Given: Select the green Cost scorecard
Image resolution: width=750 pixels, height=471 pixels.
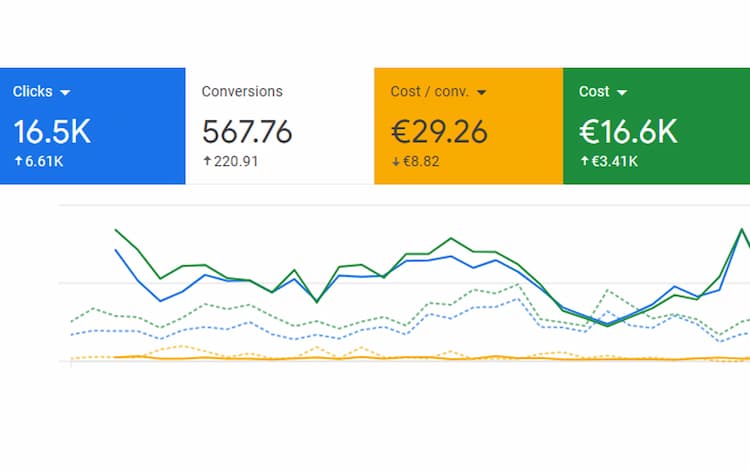Looking at the screenshot, I should point(656,126).
